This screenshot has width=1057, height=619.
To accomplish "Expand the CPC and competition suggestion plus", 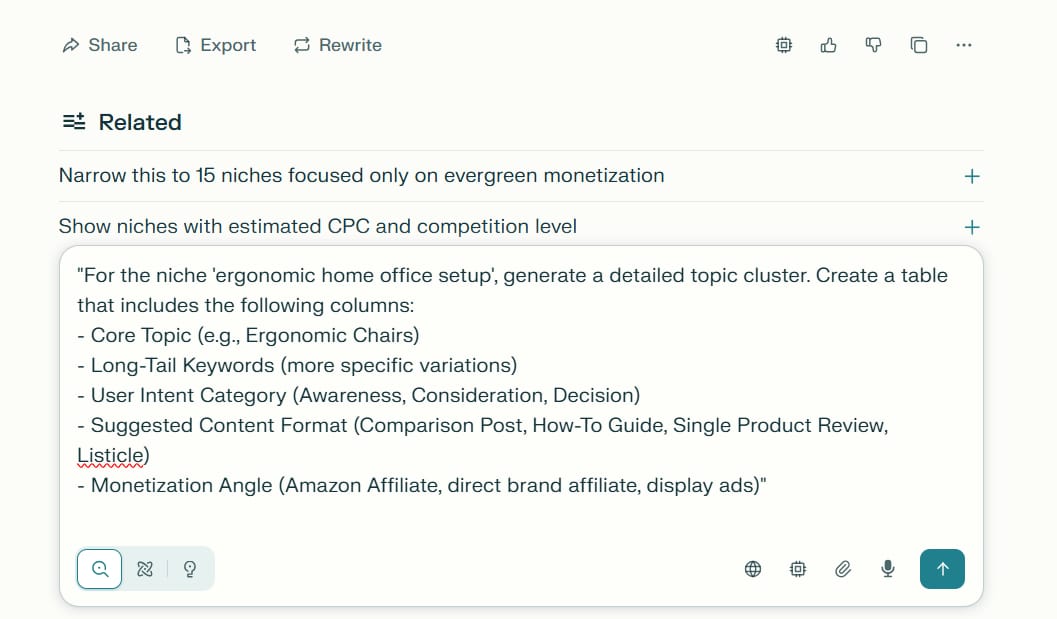I will [971, 227].
